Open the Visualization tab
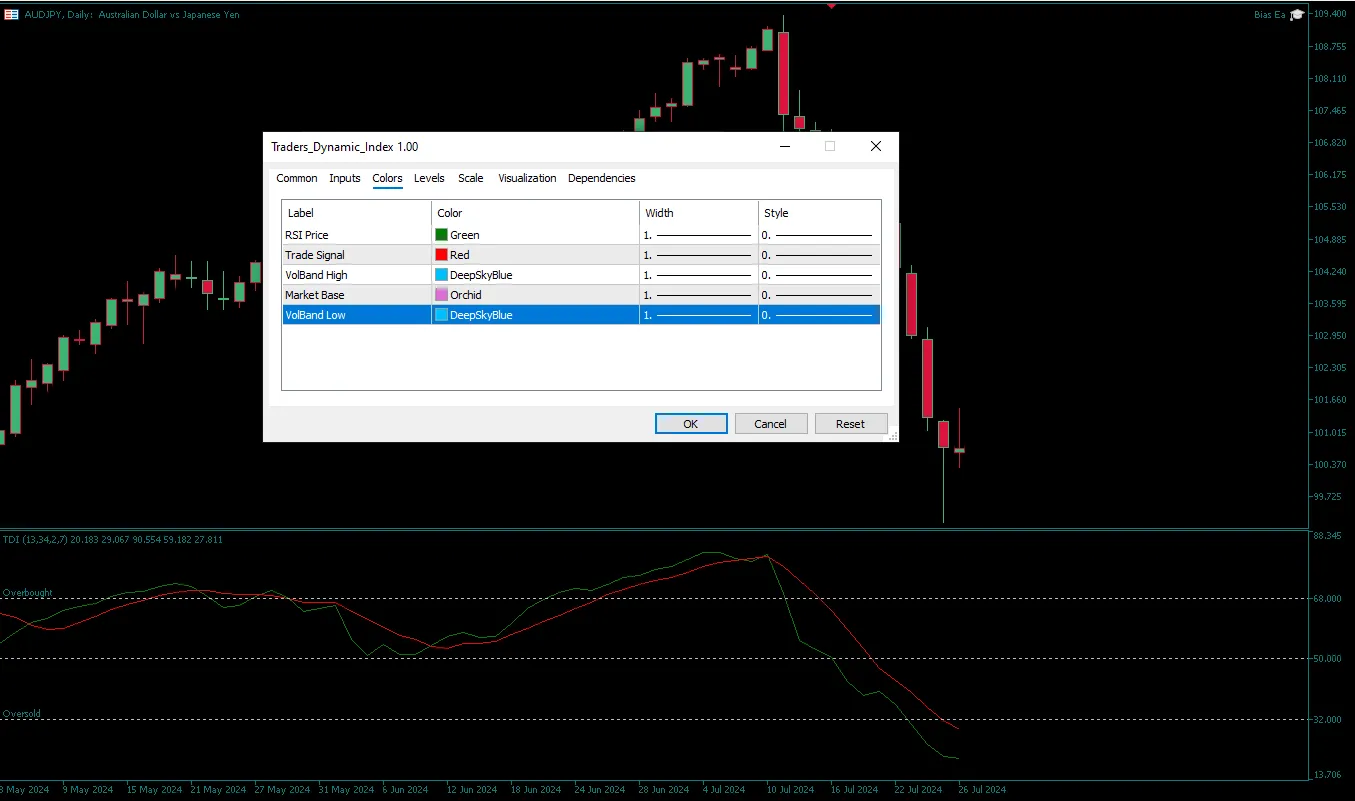Image resolution: width=1355 pixels, height=801 pixels. [x=527, y=178]
